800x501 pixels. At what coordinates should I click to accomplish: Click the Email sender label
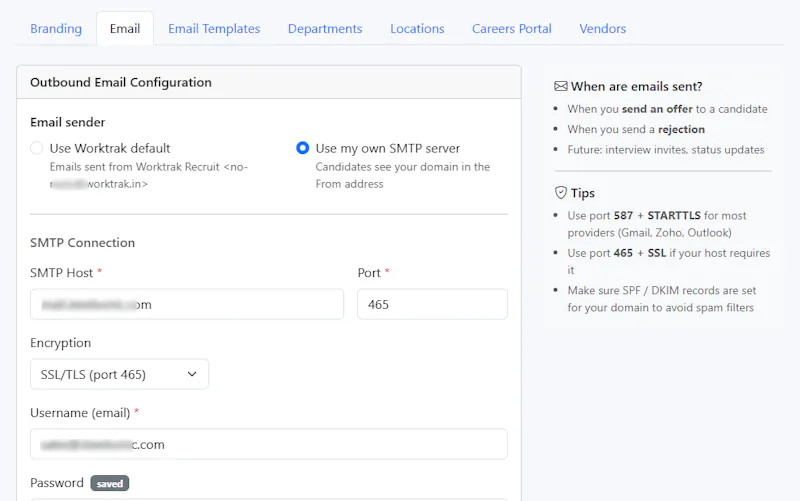tap(67, 122)
